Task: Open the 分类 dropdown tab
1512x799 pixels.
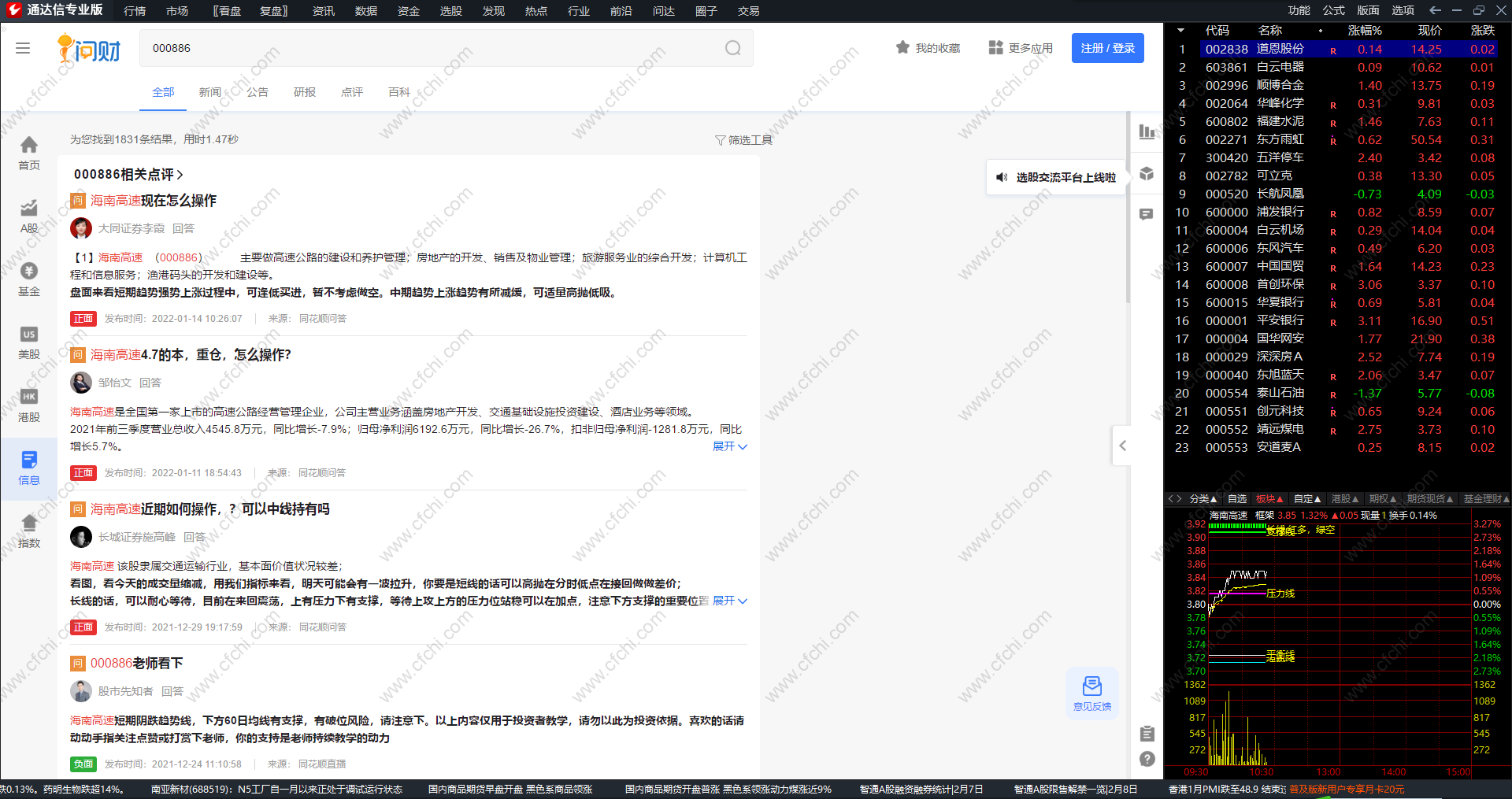Action: coord(1203,499)
